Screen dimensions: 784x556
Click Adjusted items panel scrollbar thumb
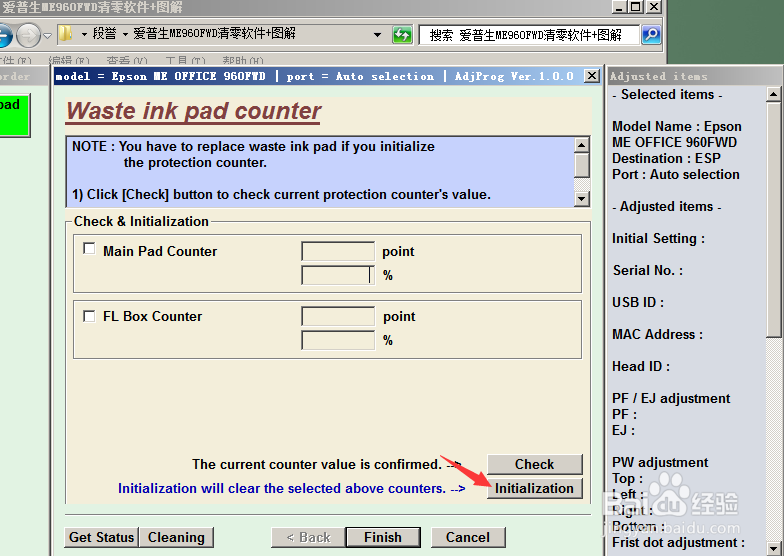[774, 220]
